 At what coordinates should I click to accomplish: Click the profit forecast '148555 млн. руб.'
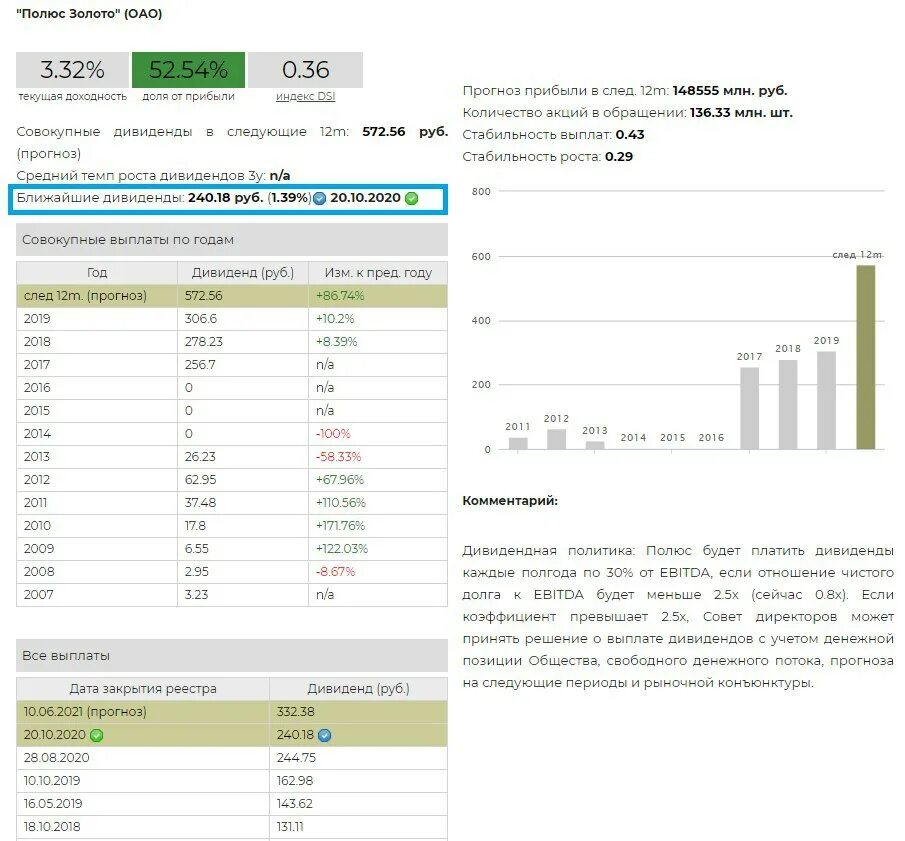click(730, 91)
